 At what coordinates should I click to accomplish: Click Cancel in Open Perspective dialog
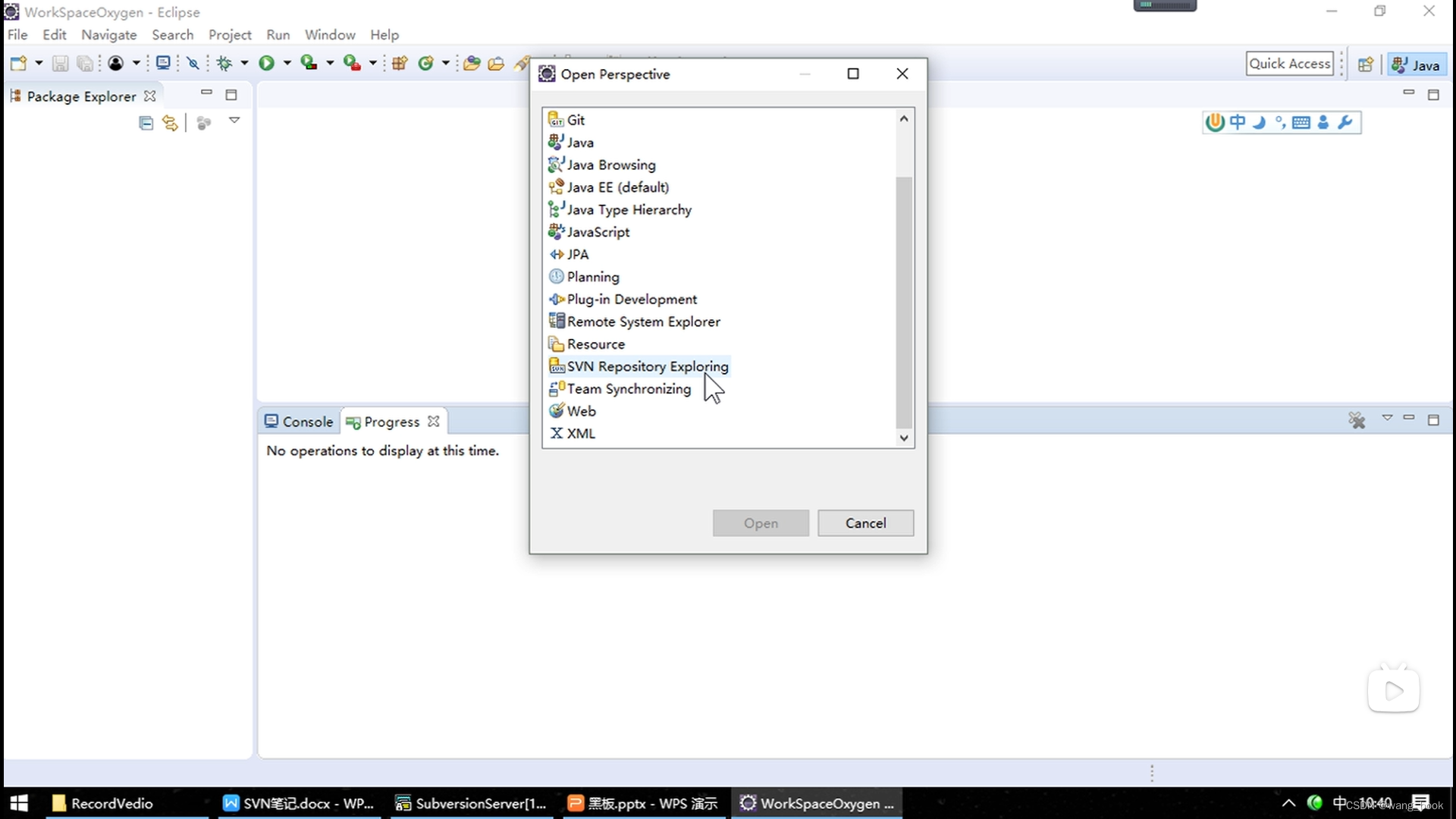[x=865, y=523]
